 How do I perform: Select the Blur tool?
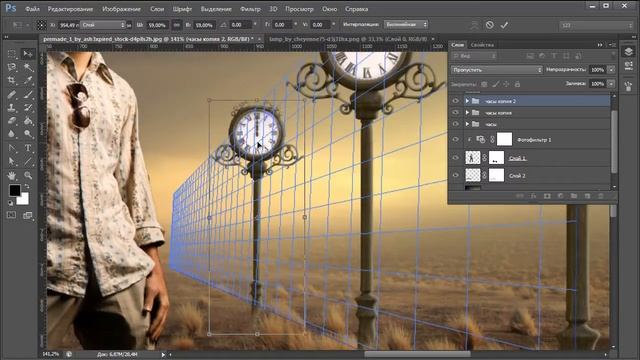[11, 134]
